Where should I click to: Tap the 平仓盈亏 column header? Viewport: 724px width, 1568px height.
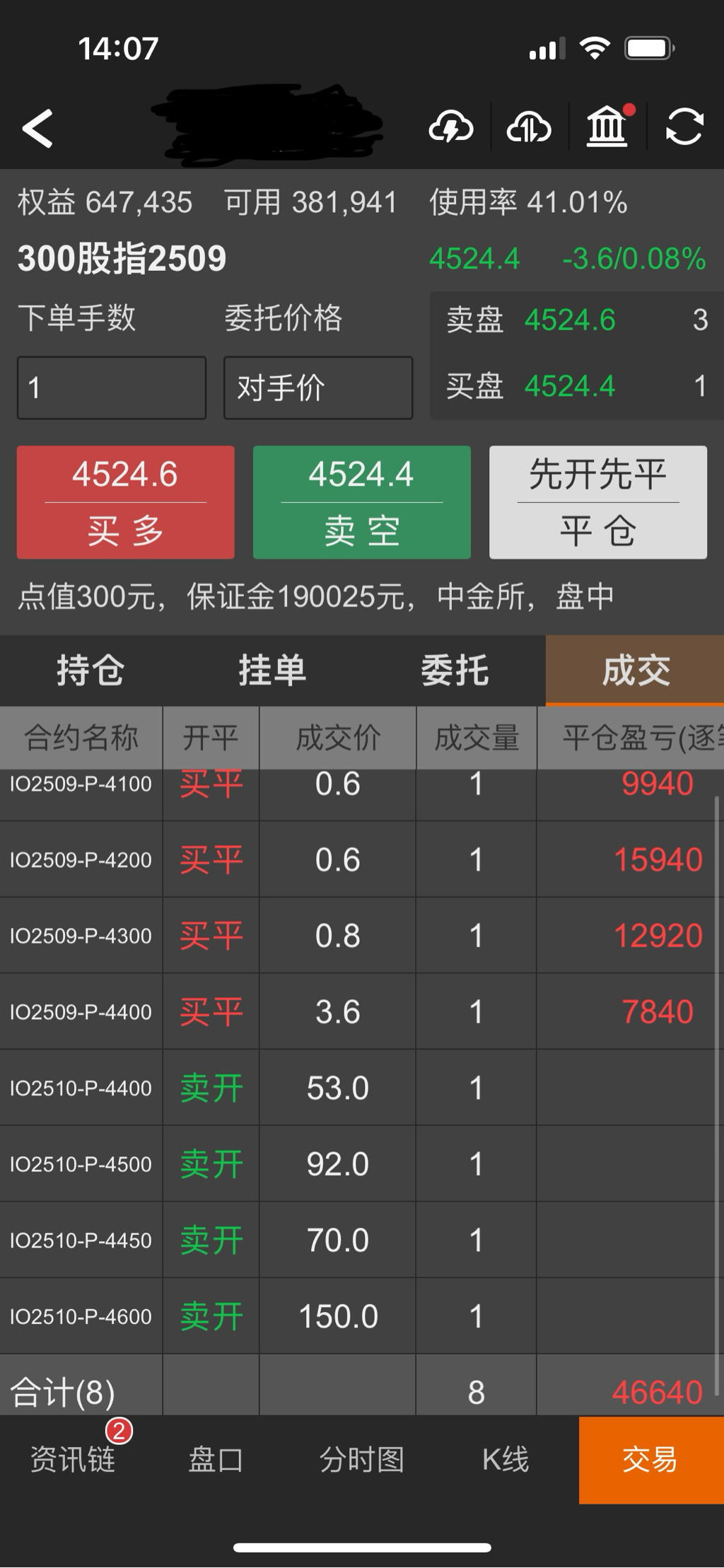[631, 738]
